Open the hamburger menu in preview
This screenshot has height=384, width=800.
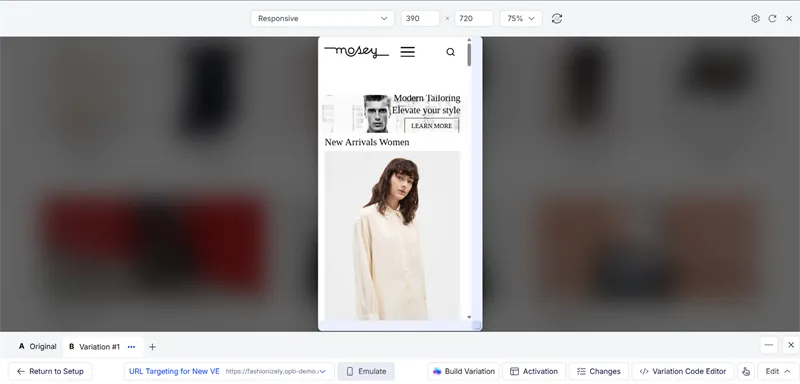408,52
